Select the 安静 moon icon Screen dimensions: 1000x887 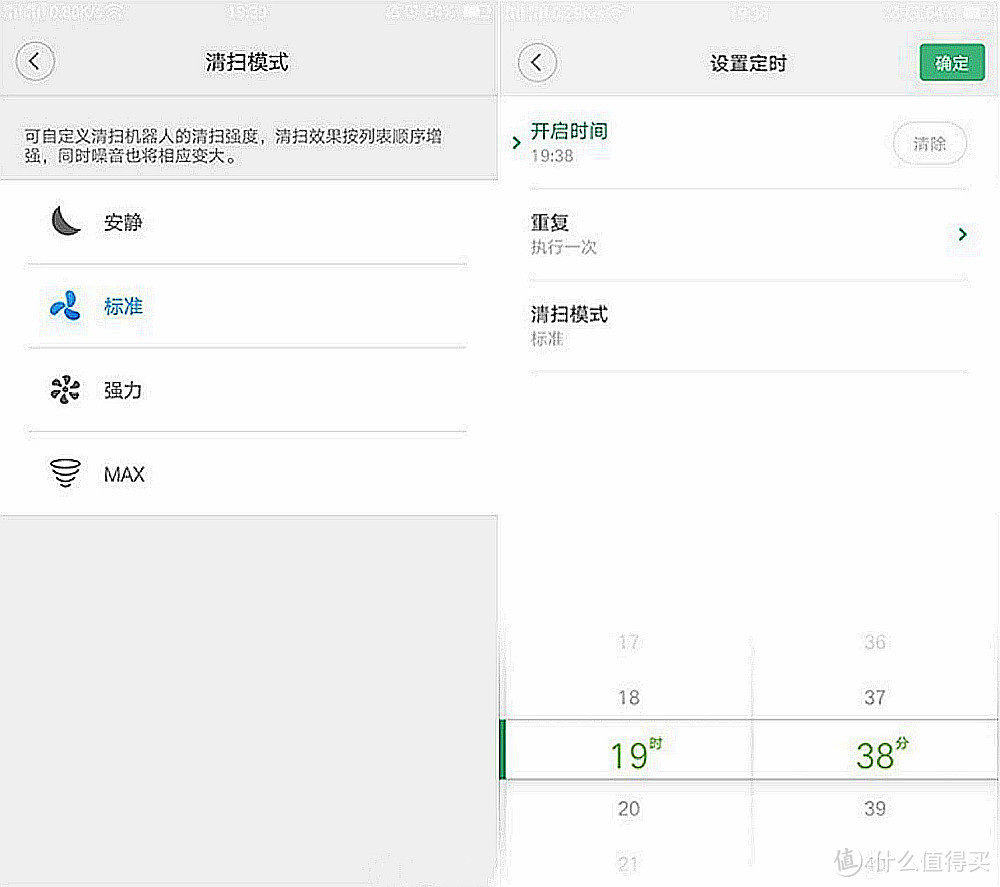tap(65, 221)
